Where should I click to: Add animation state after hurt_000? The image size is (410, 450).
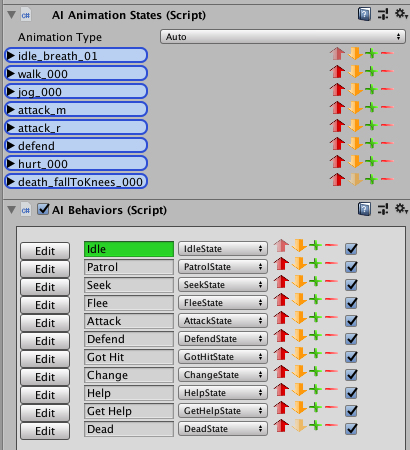pos(371,161)
